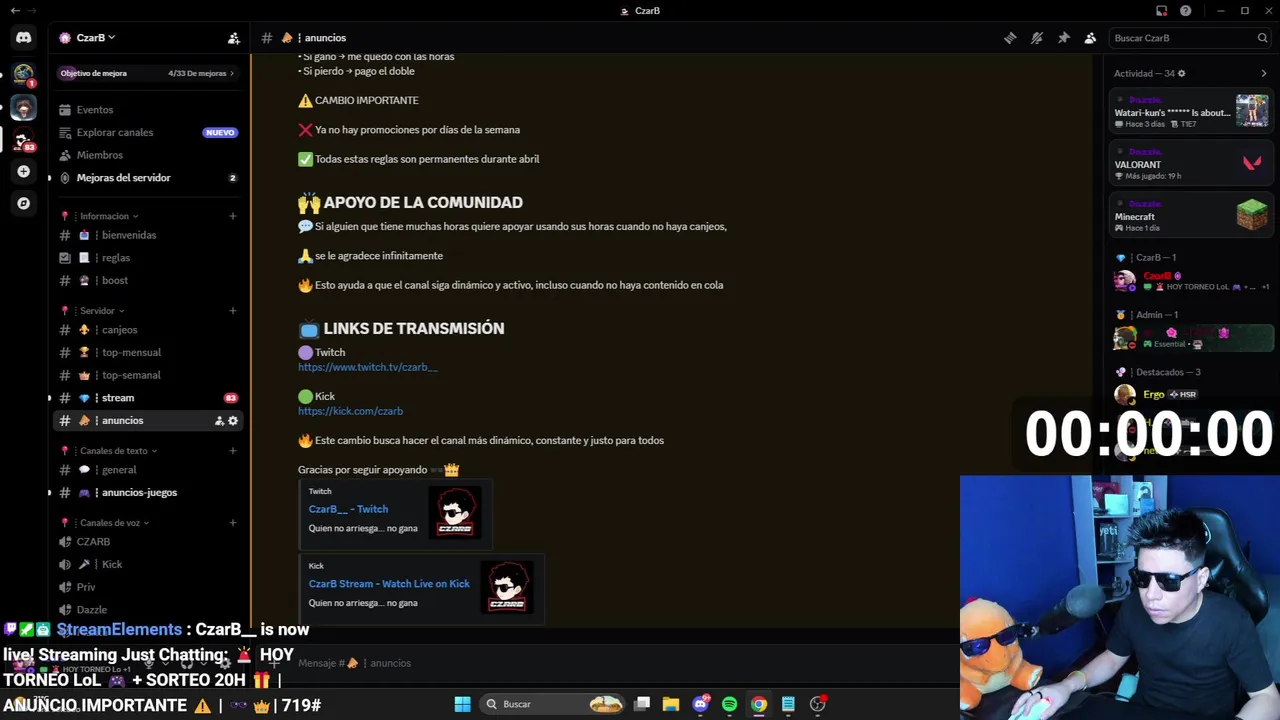Select the boost channel
This screenshot has height=720, width=1280.
pos(147,281)
